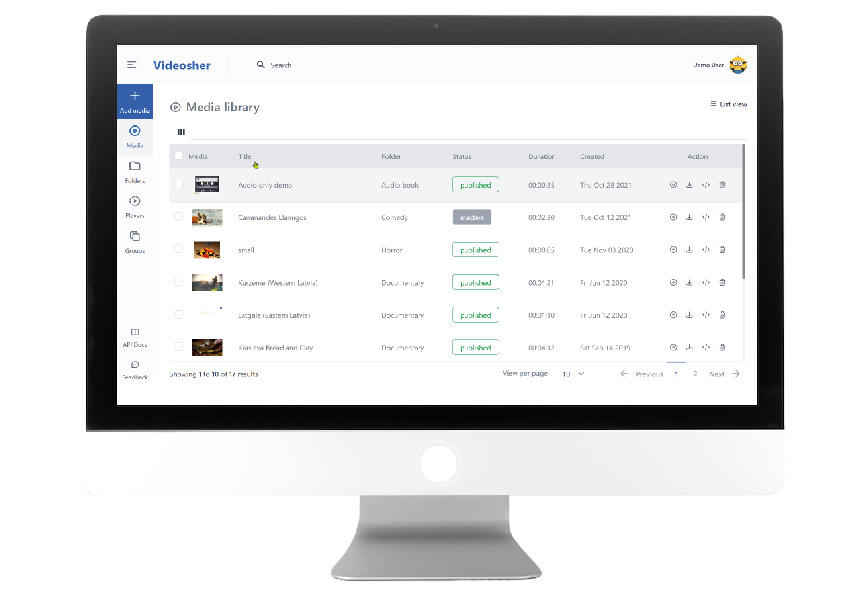This screenshot has height=597, width=844.
Task: Open the column settings icon above table
Action: pyautogui.click(x=181, y=131)
